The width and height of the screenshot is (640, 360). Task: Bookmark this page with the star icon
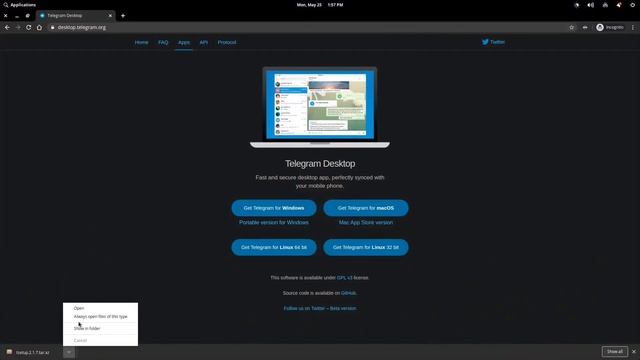(x=571, y=27)
